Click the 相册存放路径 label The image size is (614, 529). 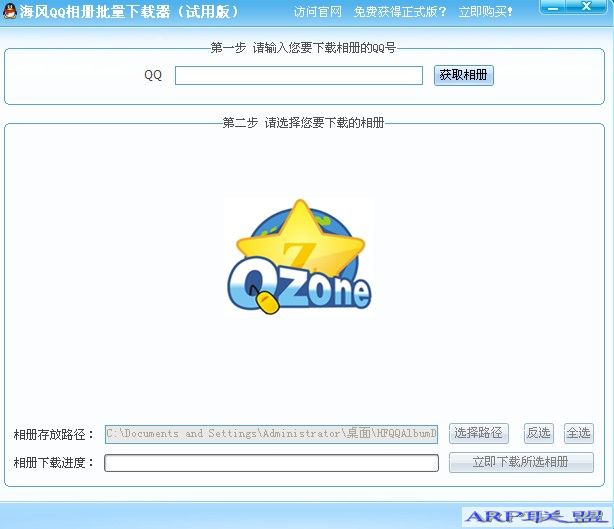click(54, 434)
